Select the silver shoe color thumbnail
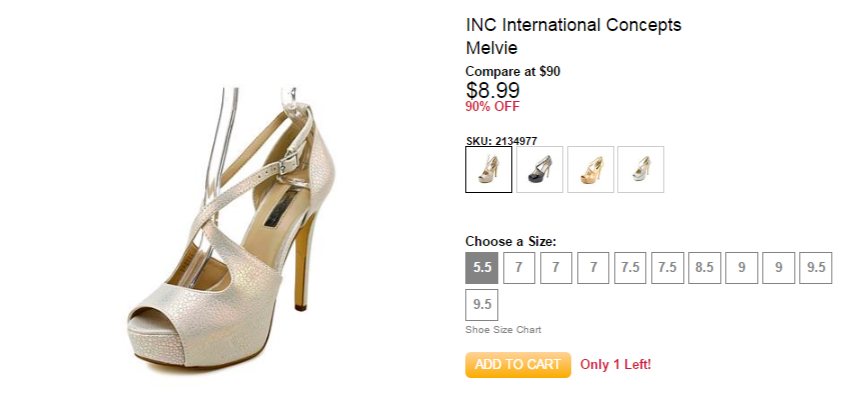This screenshot has height=399, width=854. pyautogui.click(x=489, y=169)
